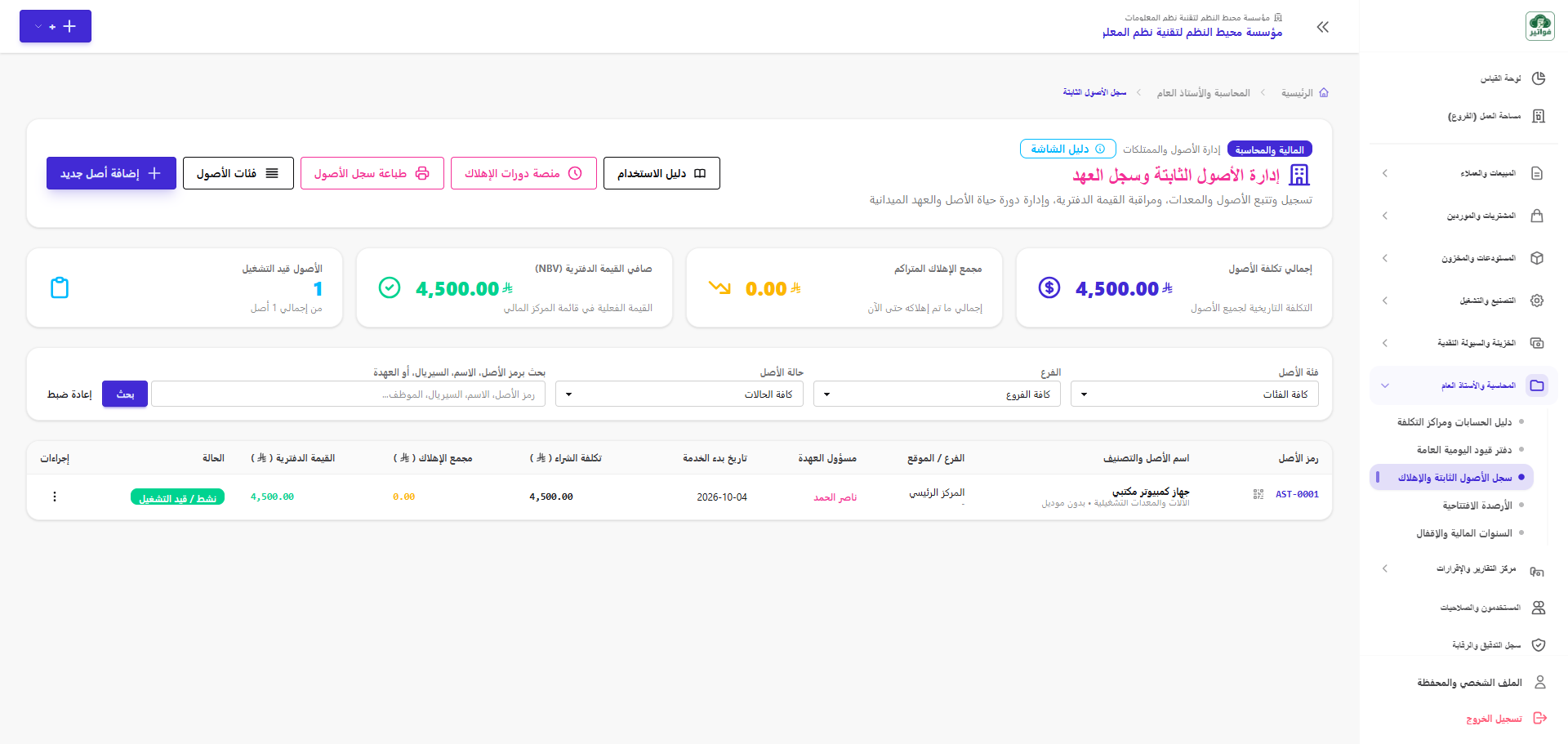Click the طباعة سجل الأصول print button
This screenshot has height=744, width=1568.
click(372, 173)
